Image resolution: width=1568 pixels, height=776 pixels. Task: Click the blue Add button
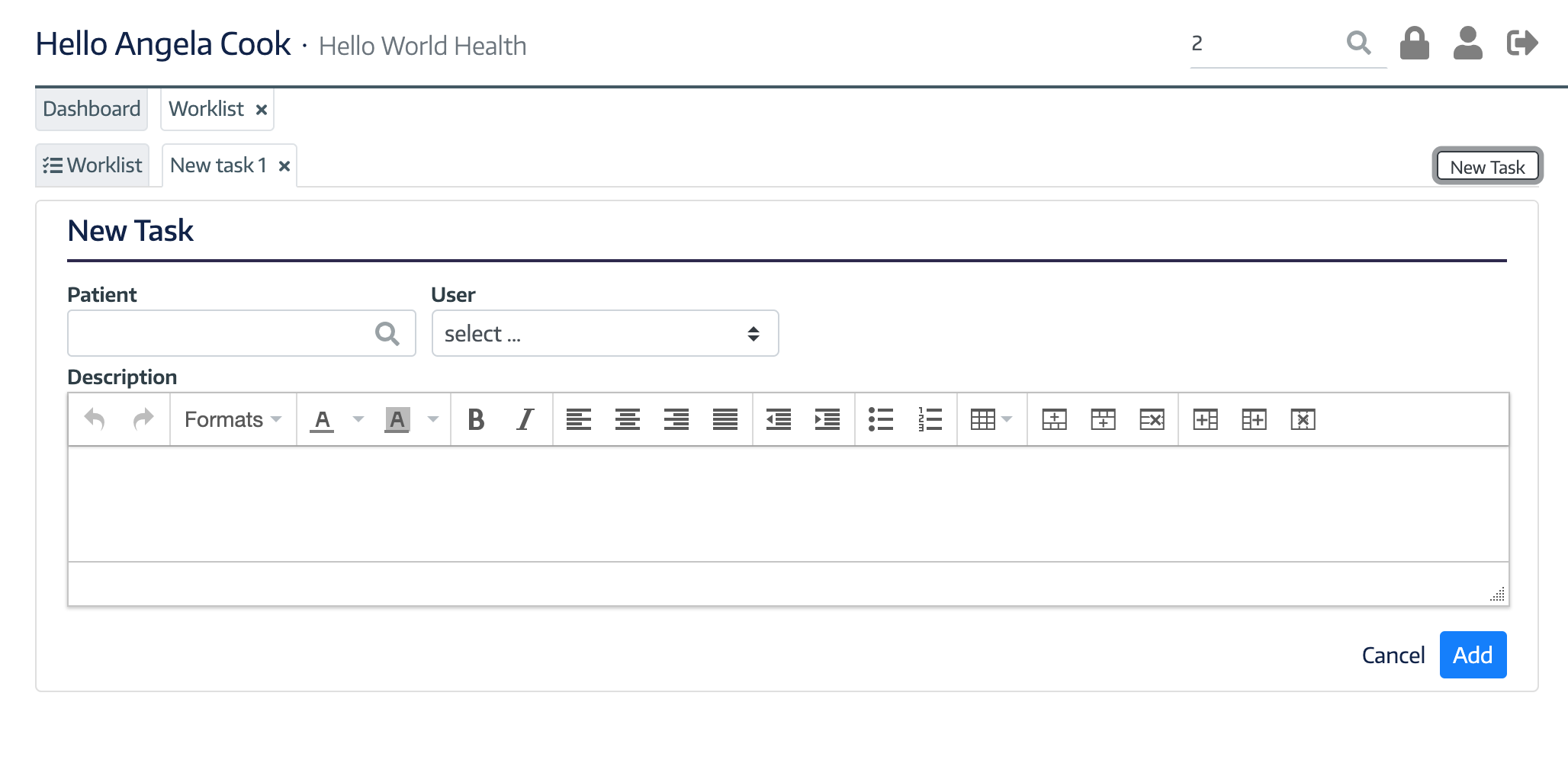[x=1472, y=655]
